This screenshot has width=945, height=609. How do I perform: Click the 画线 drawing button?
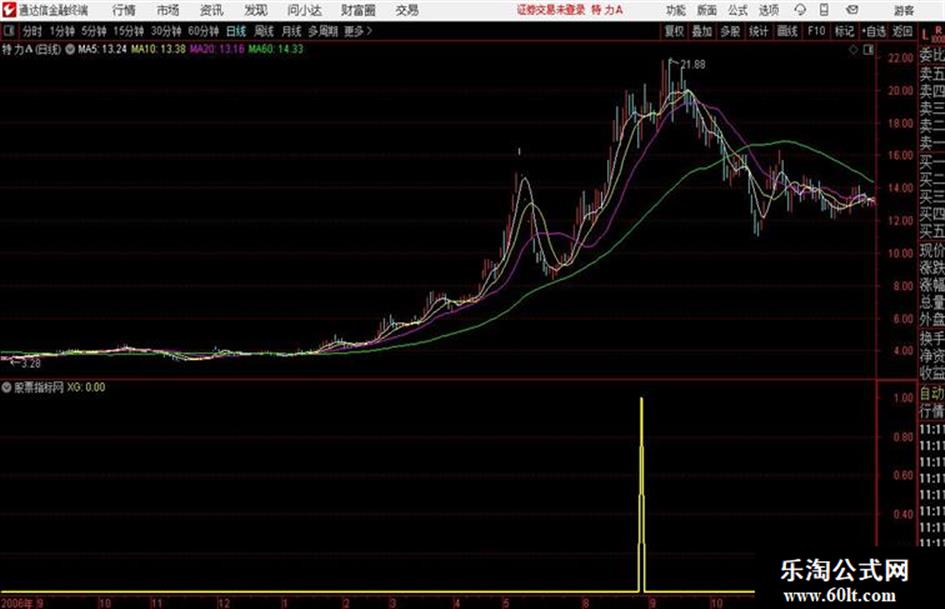pos(787,31)
